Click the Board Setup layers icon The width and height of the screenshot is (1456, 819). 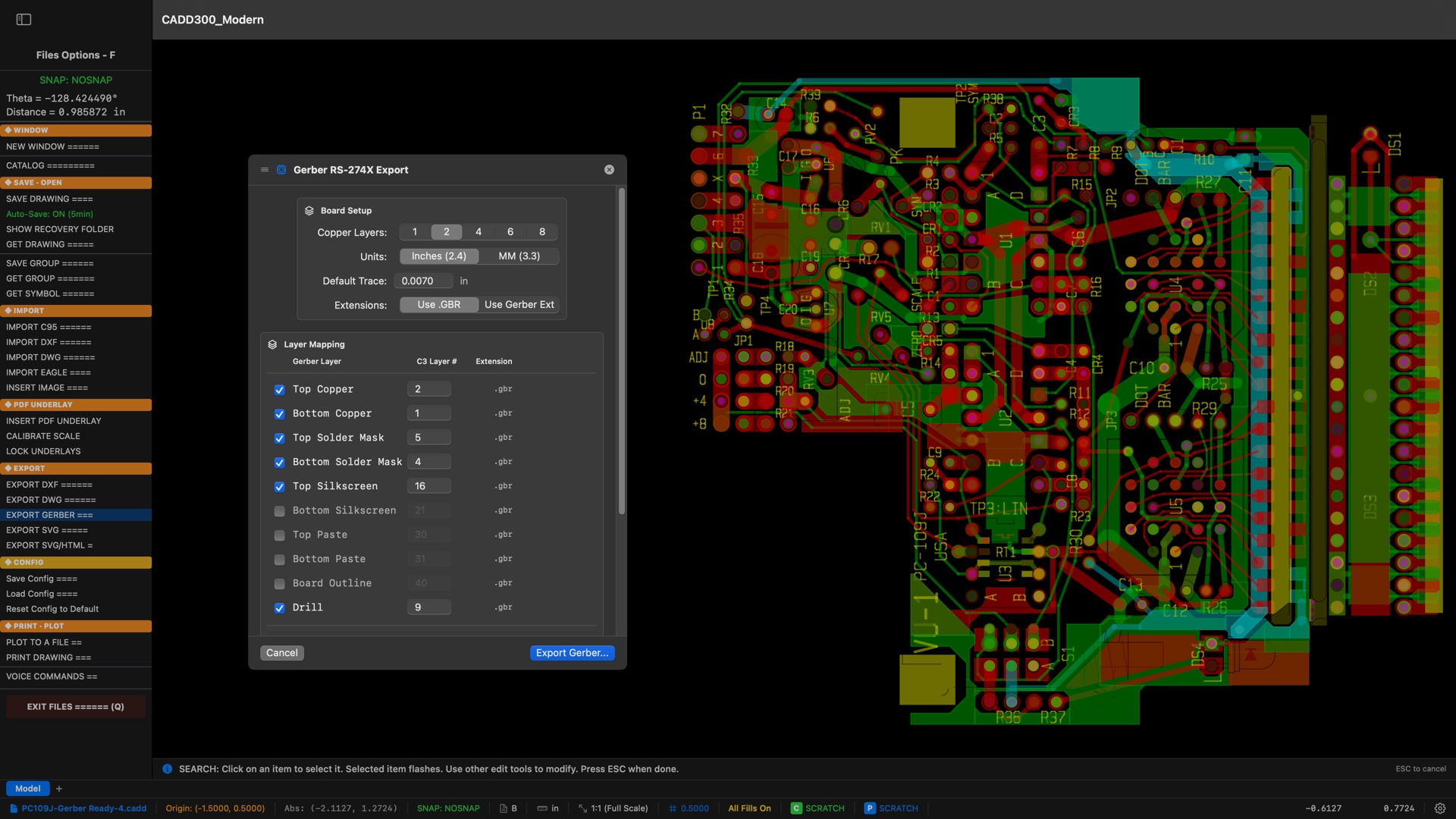pos(309,211)
